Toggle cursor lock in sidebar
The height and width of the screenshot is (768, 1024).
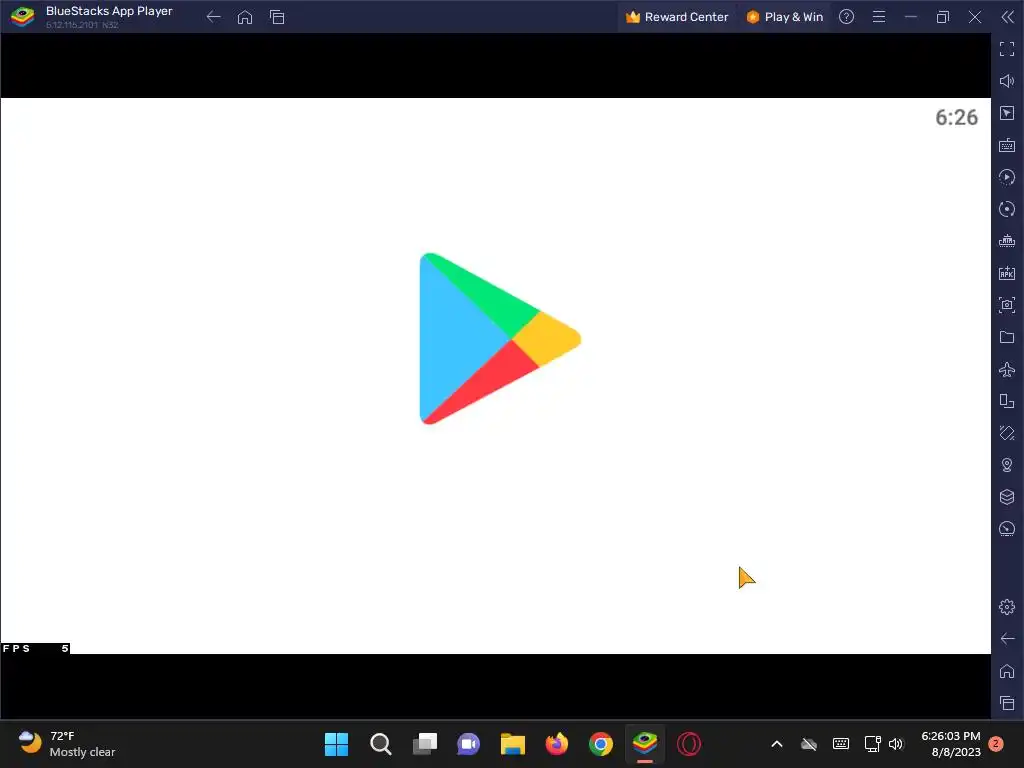(1007, 113)
